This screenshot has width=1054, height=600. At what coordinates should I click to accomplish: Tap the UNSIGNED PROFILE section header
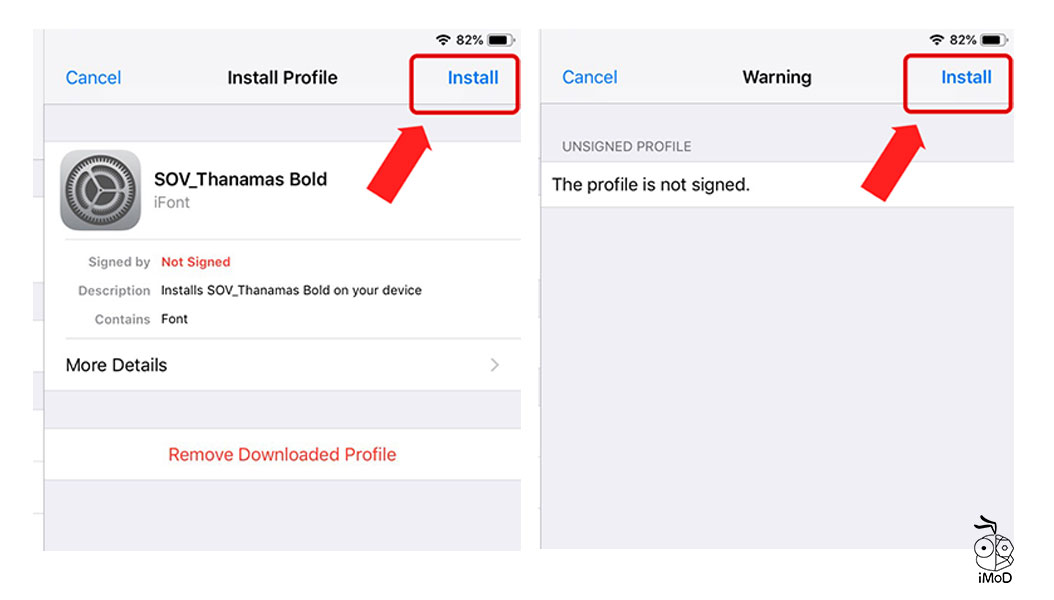click(x=626, y=146)
